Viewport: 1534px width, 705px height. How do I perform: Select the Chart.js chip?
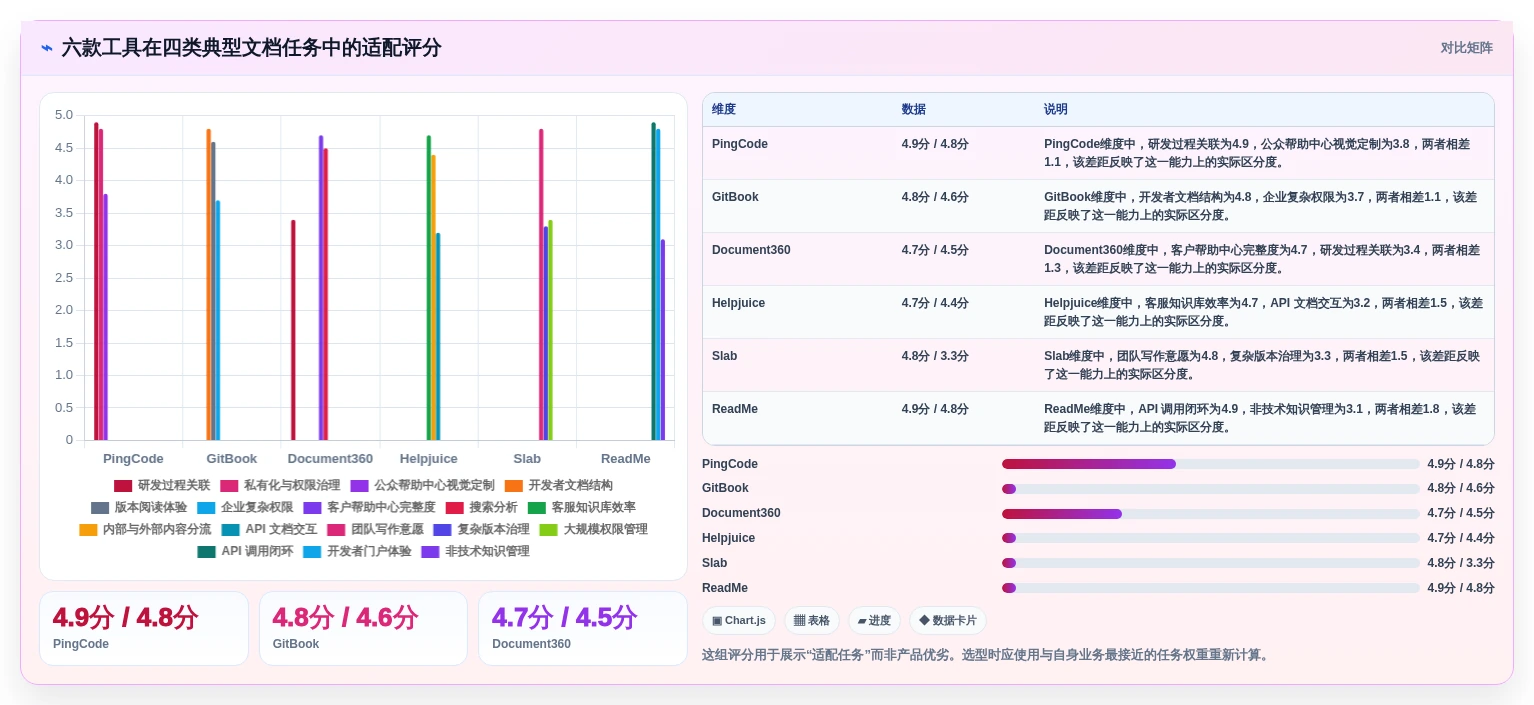[x=739, y=620]
